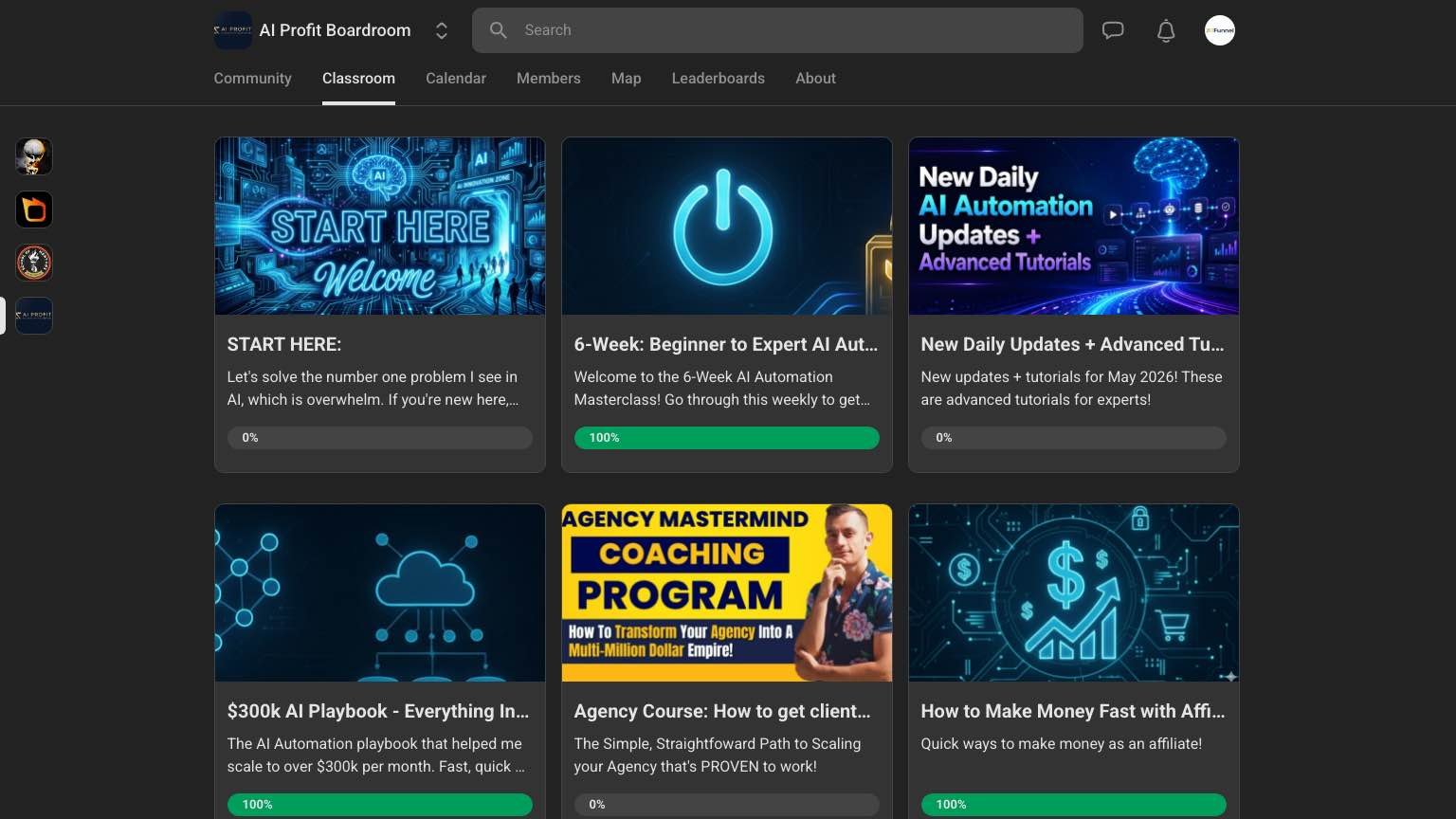
Task: Open the Members tab
Action: pos(549,79)
